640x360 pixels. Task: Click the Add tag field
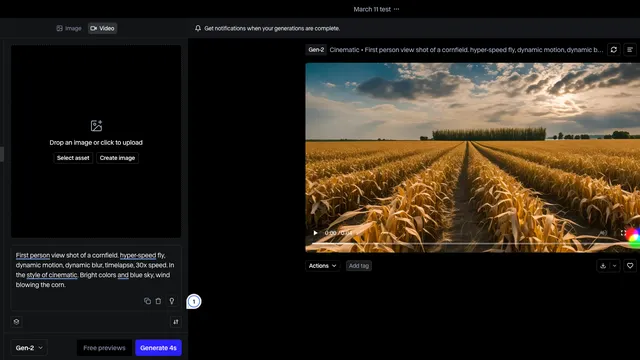359,266
